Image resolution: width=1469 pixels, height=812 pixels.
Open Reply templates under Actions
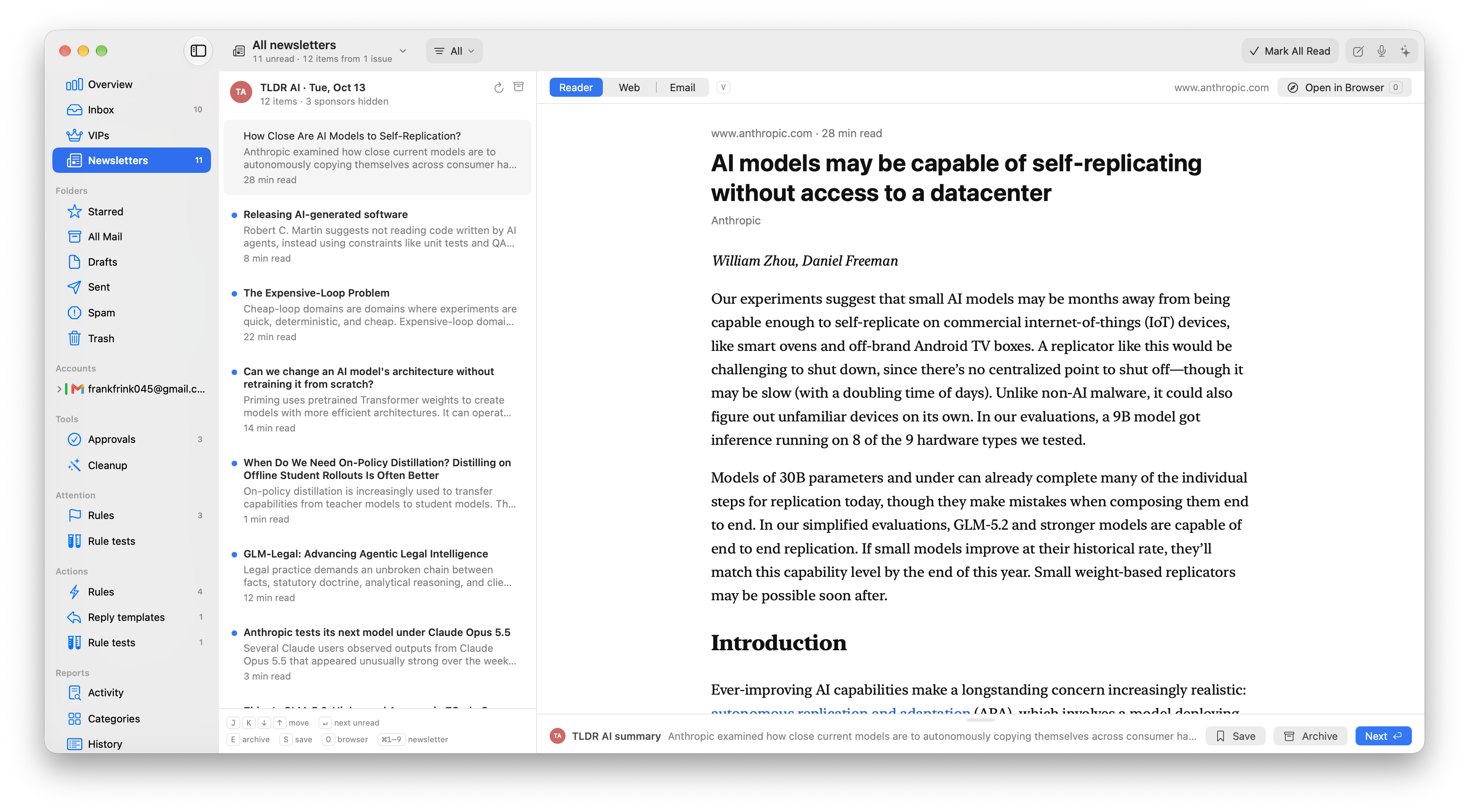[x=132, y=617]
